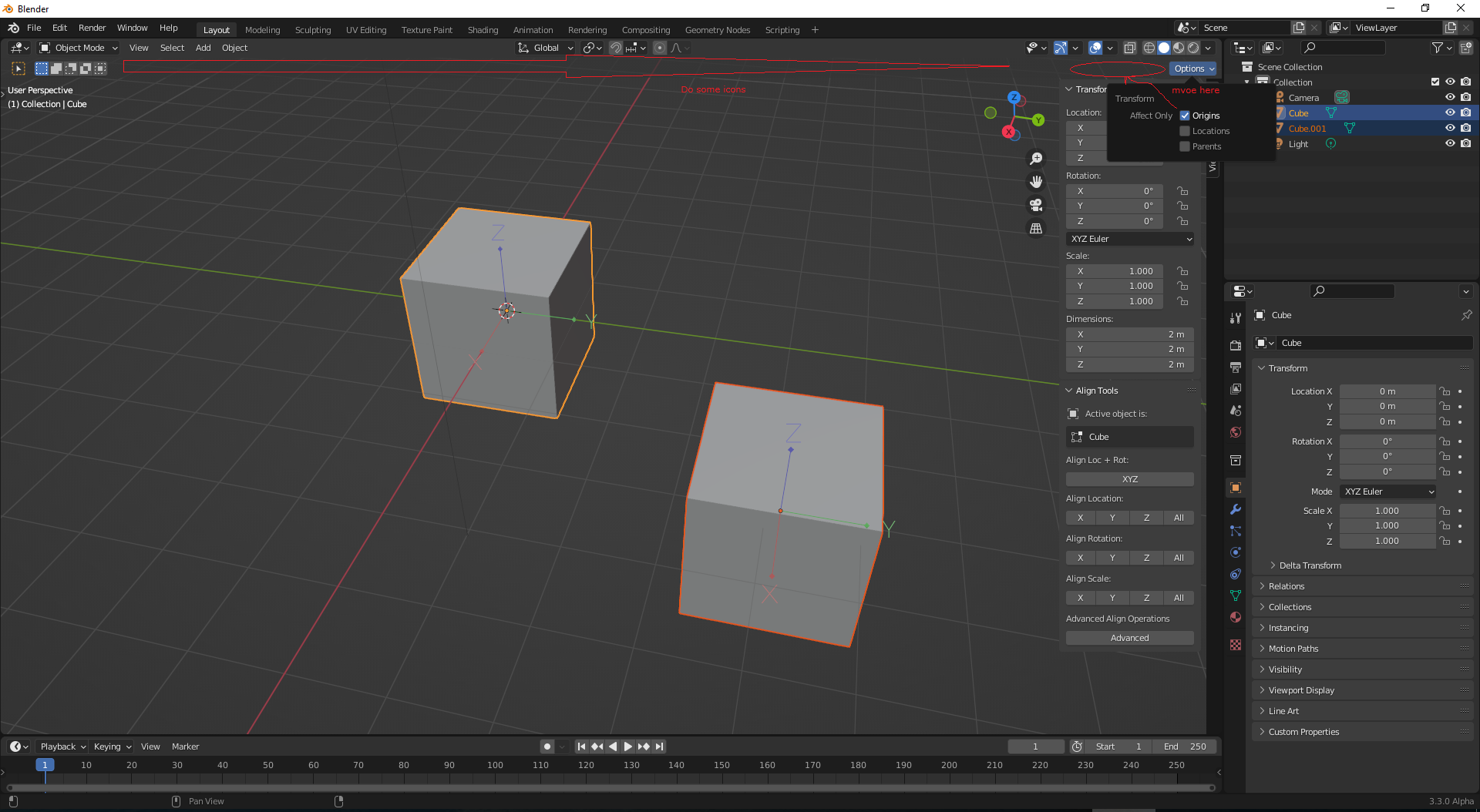Image resolution: width=1480 pixels, height=812 pixels.
Task: Play the animation forward
Action: click(627, 747)
